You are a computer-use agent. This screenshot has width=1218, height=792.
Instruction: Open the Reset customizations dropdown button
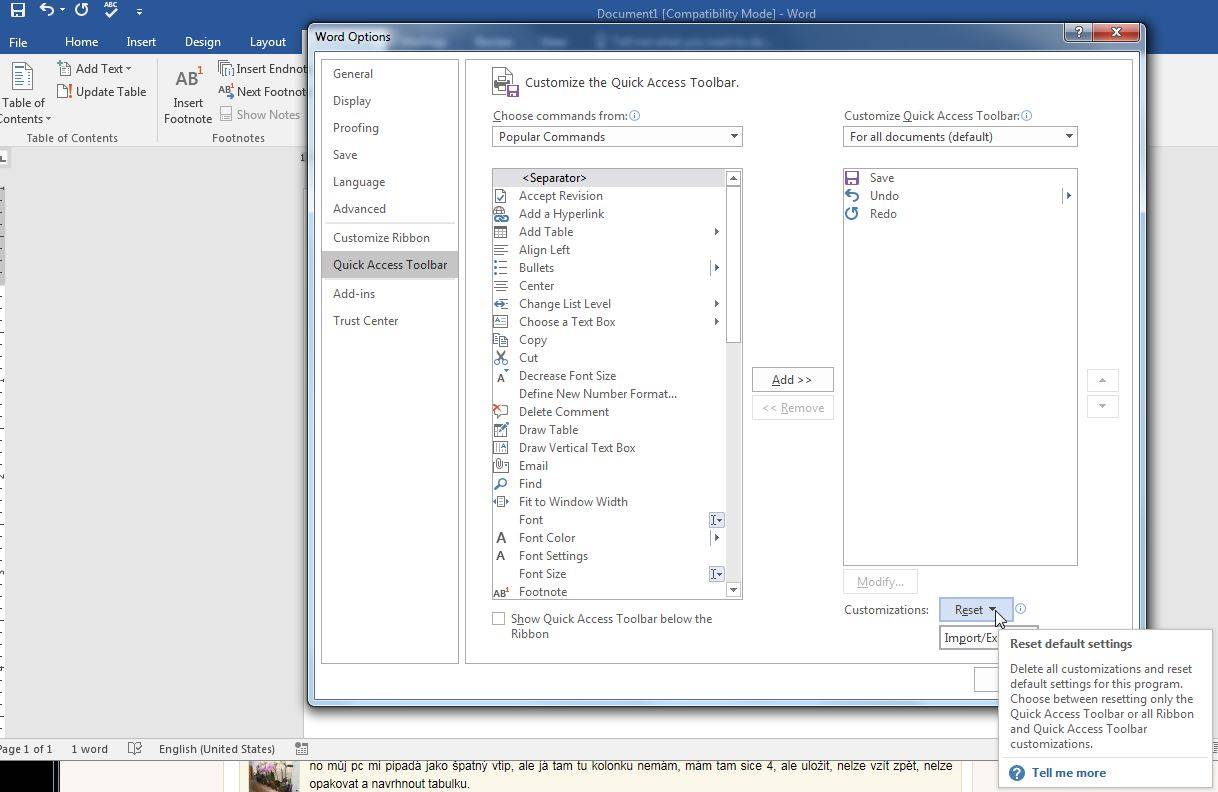(976, 610)
